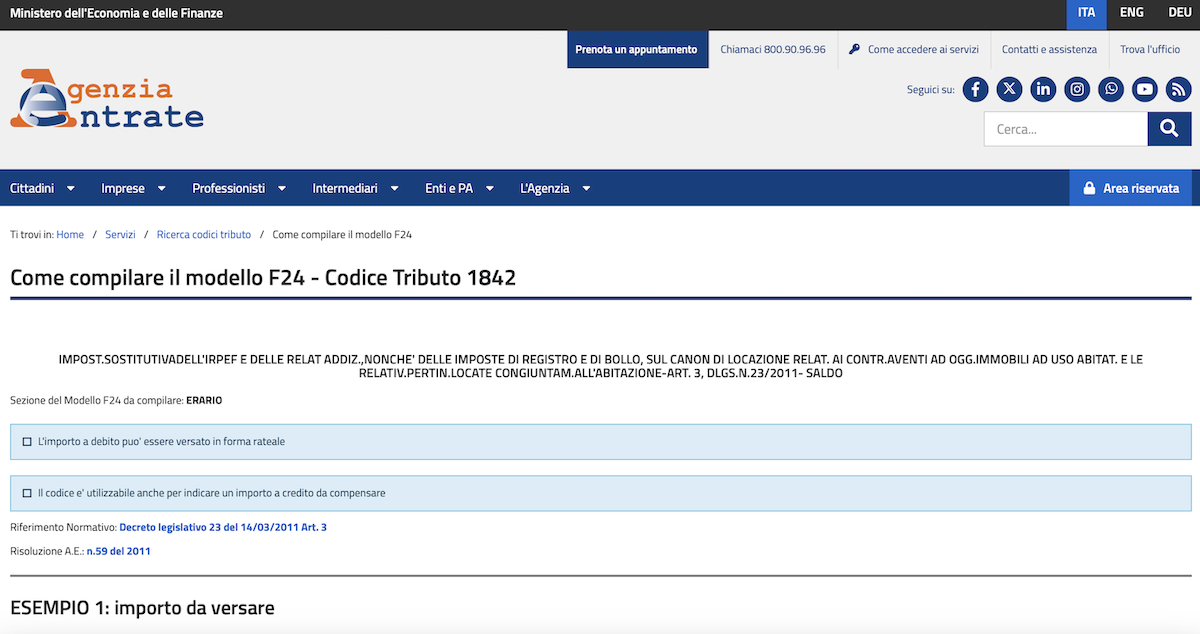
Task: Toggle the 'importo a debito' rateale checkbox
Action: (27, 442)
